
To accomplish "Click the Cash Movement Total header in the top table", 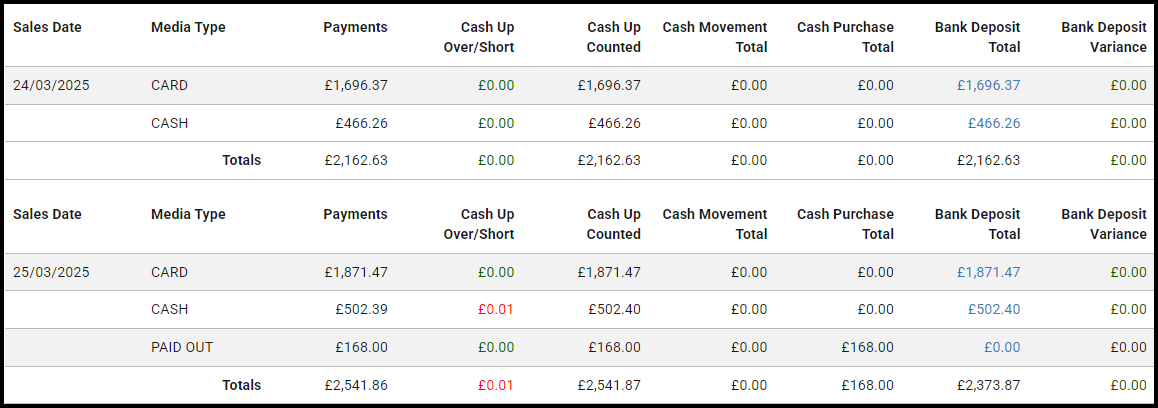I will 715,37.
